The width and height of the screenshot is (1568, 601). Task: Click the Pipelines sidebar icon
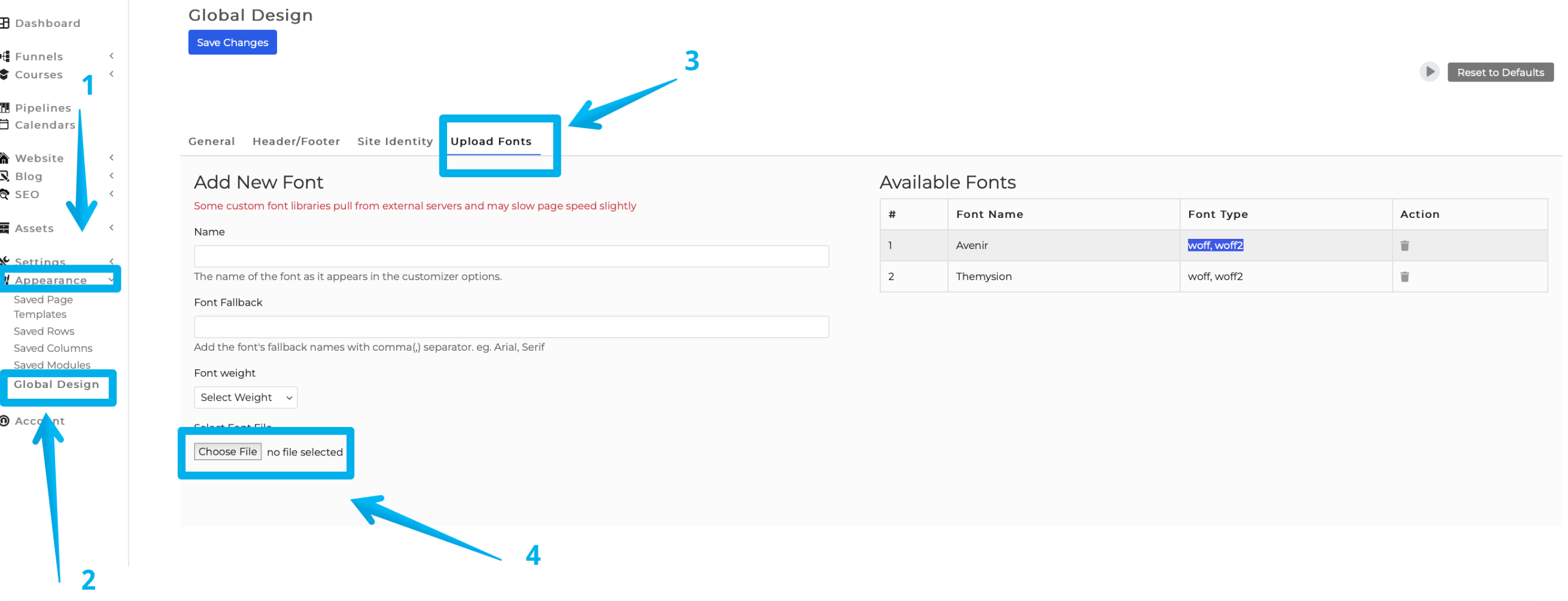tap(5, 108)
